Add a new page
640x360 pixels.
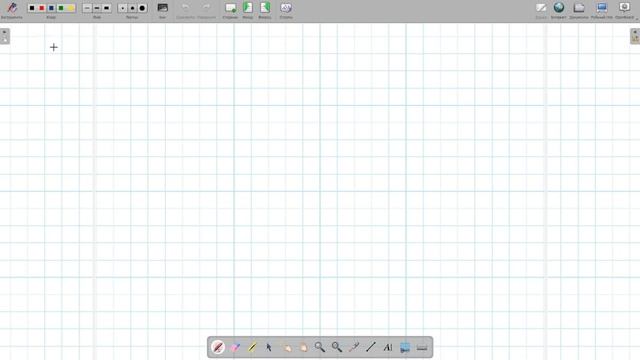(231, 8)
